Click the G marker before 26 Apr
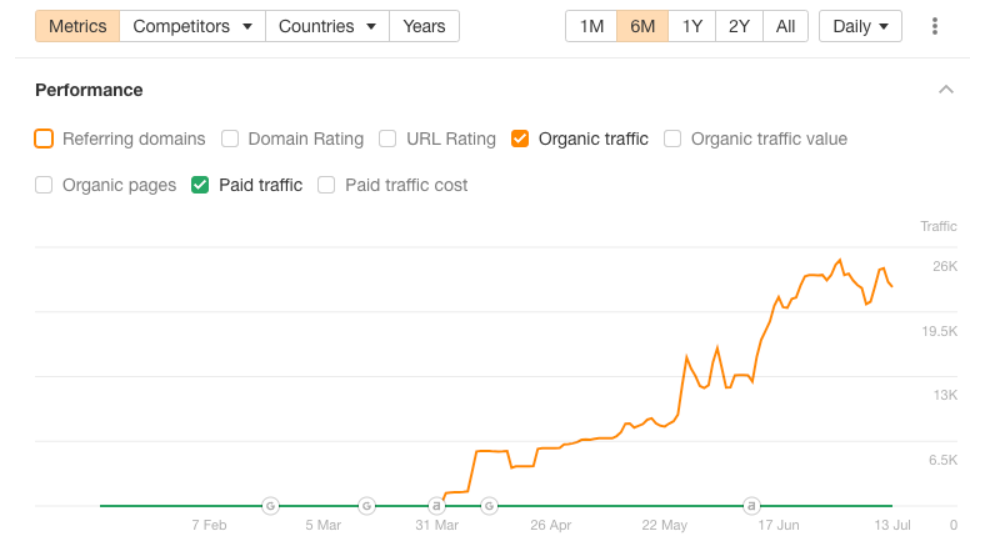The height and width of the screenshot is (541, 985). [489, 506]
